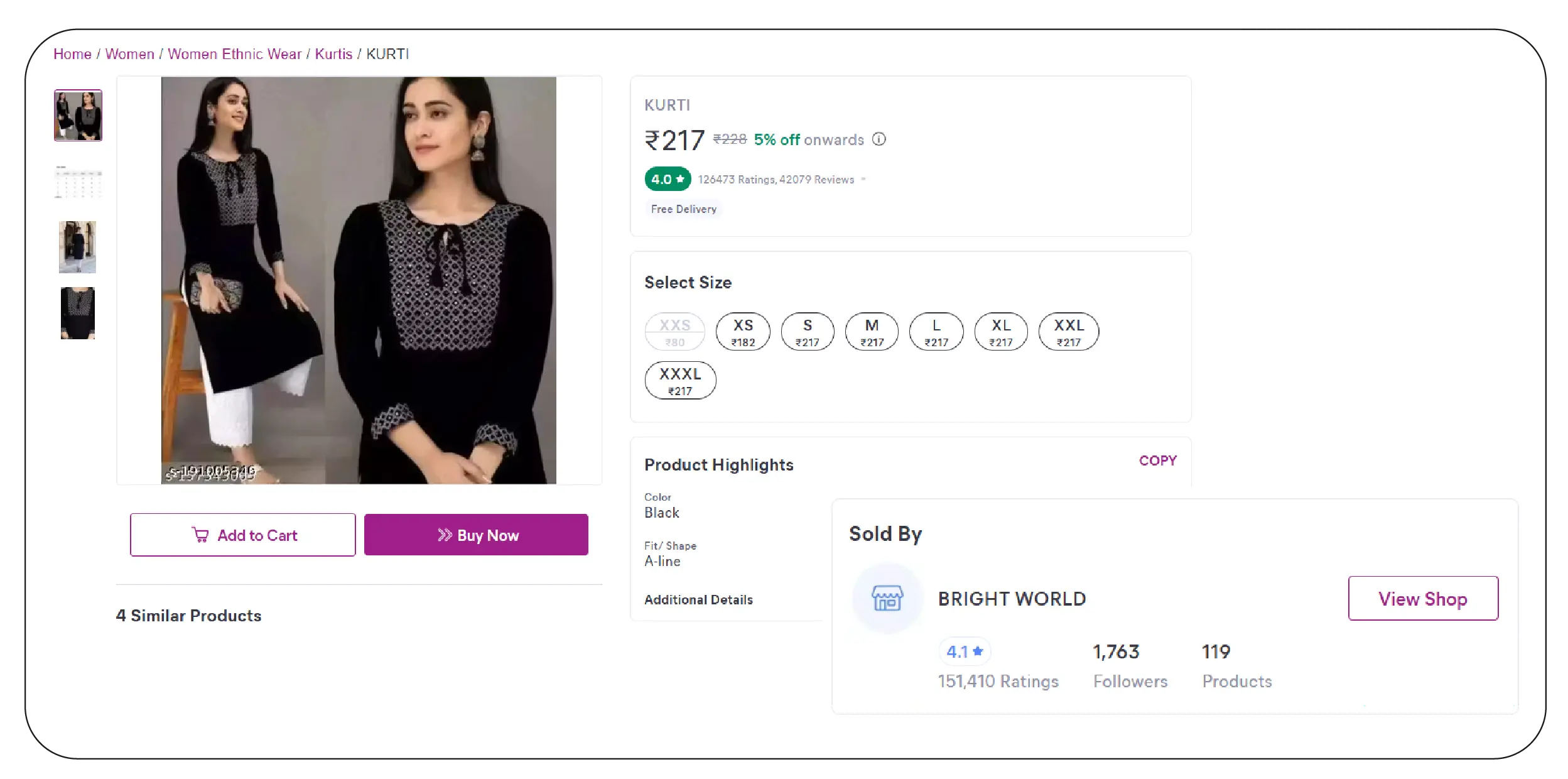Viewport: 1568px width, 779px height.
Task: Click the double-arrow icon on Buy Now
Action: click(445, 535)
